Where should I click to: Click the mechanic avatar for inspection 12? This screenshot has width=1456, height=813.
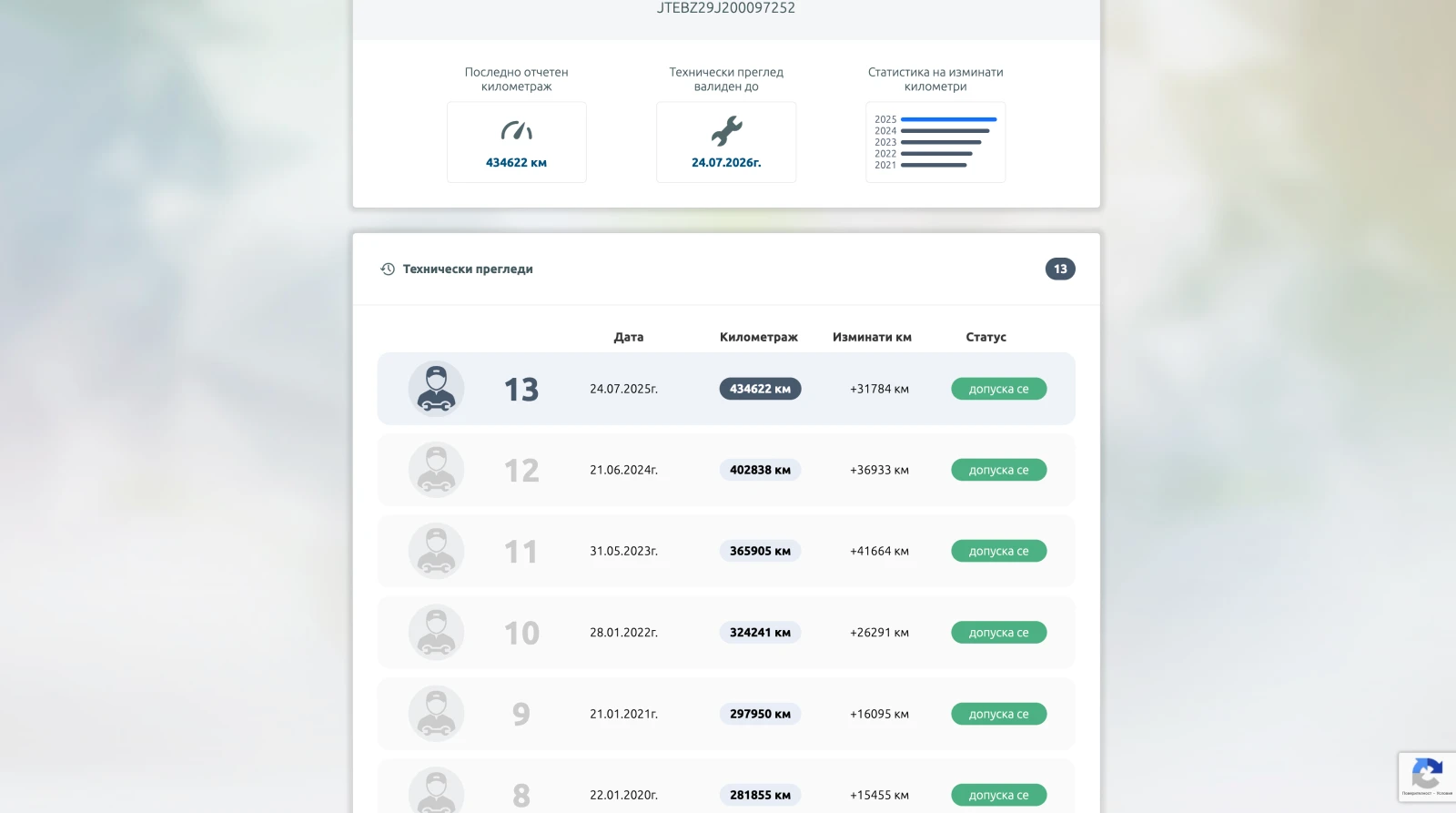pos(436,470)
